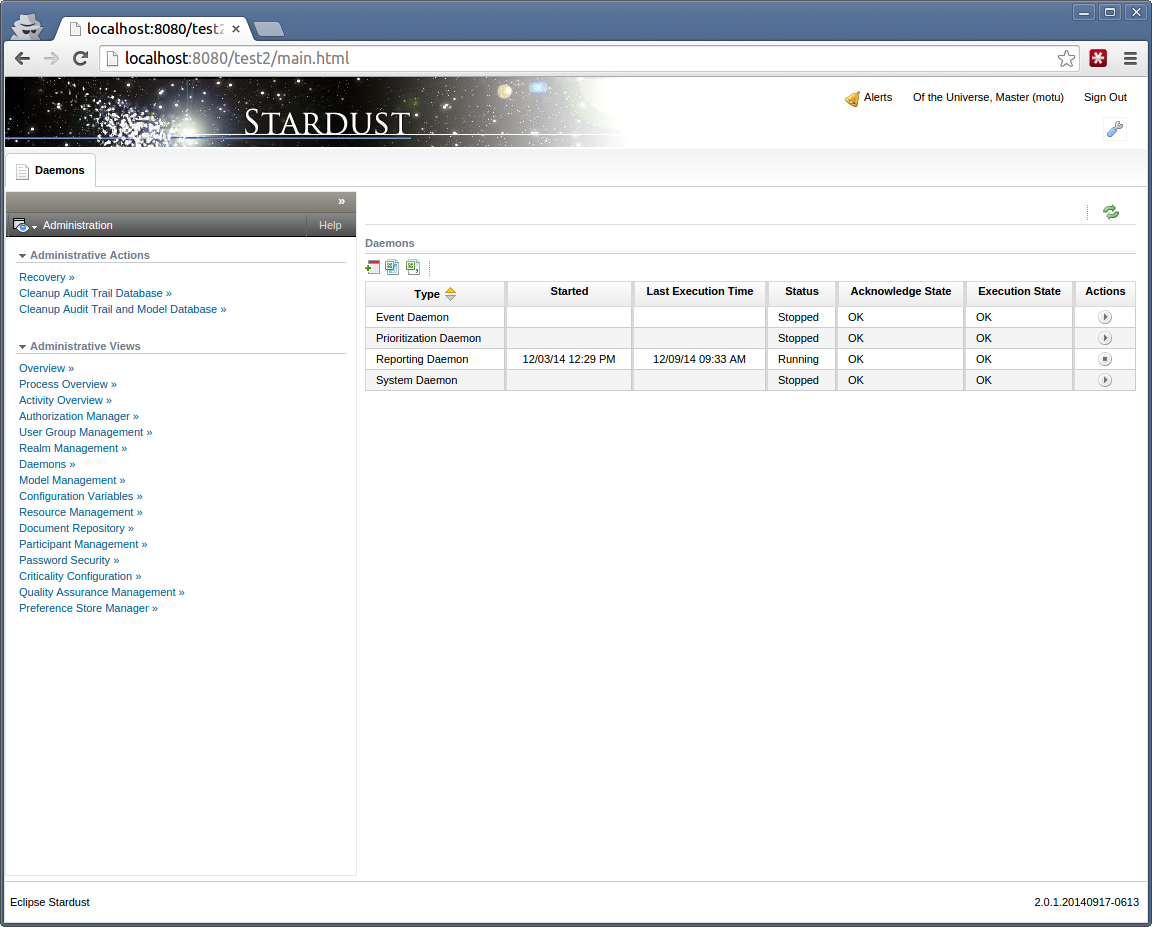Open Resource Management
Screen dimensions: 1152x927
(x=81, y=513)
